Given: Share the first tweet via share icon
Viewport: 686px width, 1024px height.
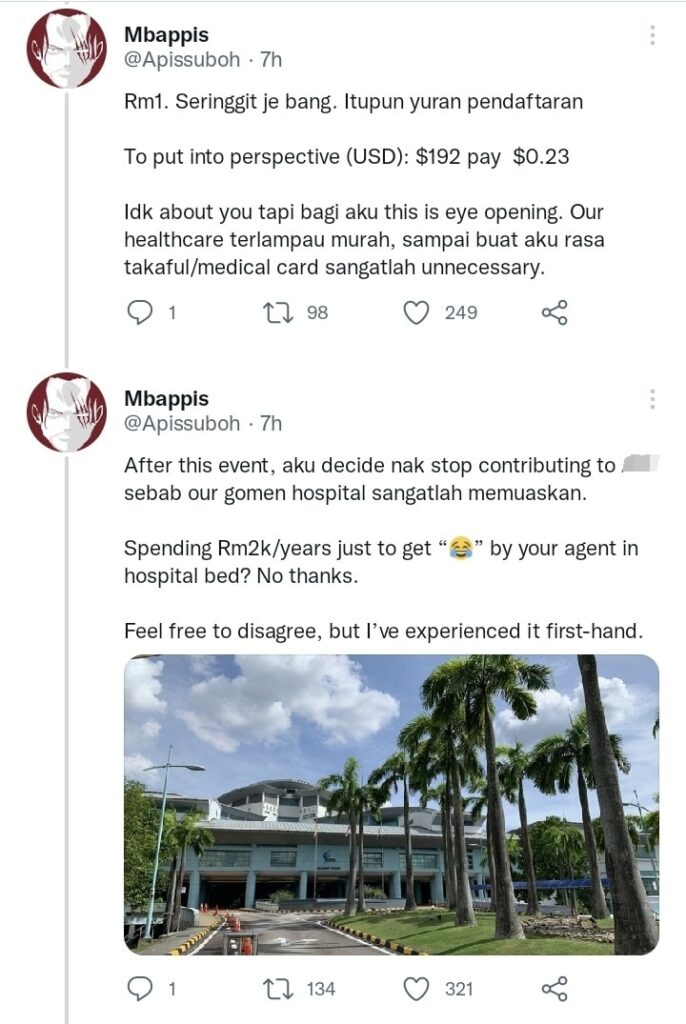Looking at the screenshot, I should pyautogui.click(x=554, y=313).
